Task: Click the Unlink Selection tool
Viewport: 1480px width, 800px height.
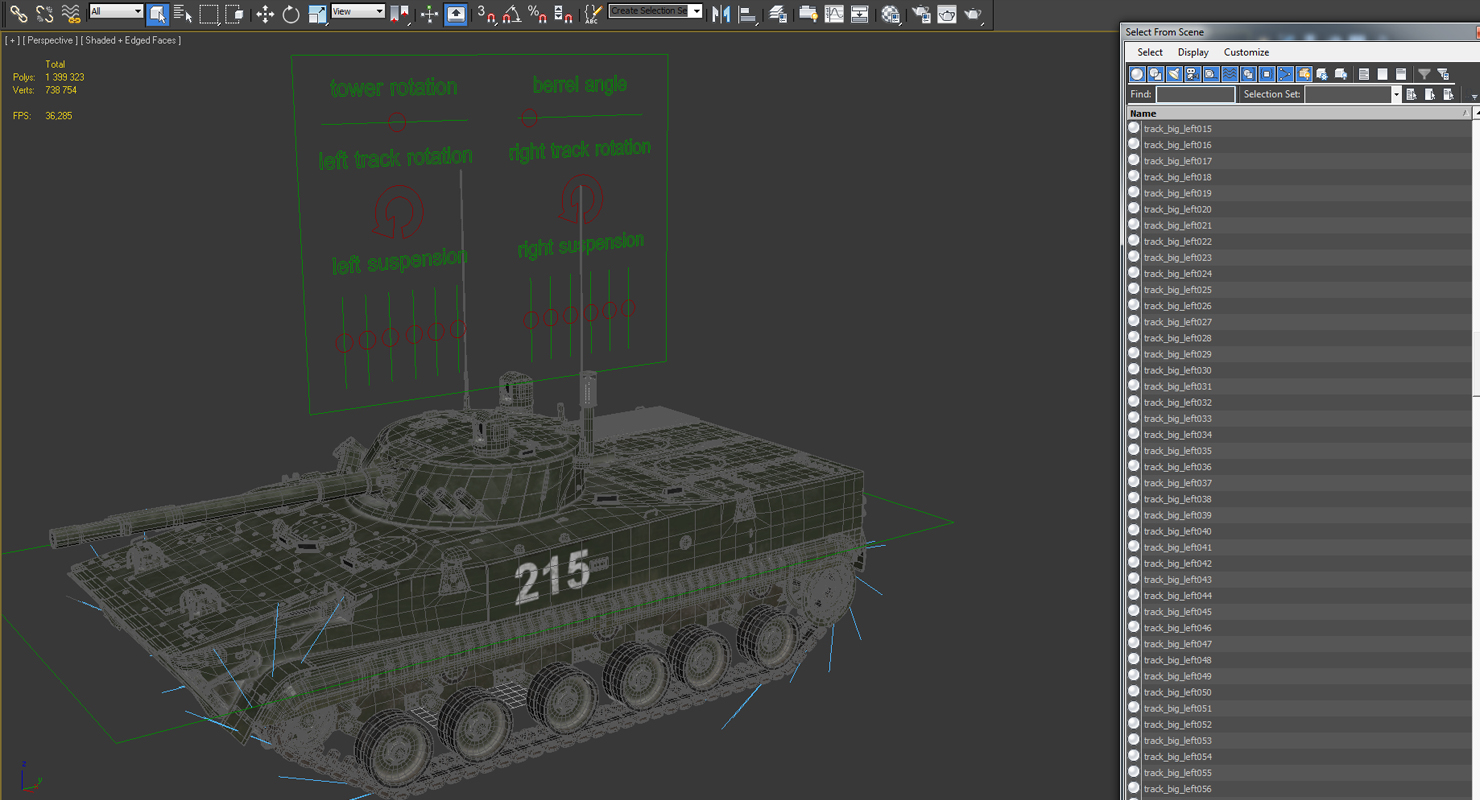Action: [44, 14]
